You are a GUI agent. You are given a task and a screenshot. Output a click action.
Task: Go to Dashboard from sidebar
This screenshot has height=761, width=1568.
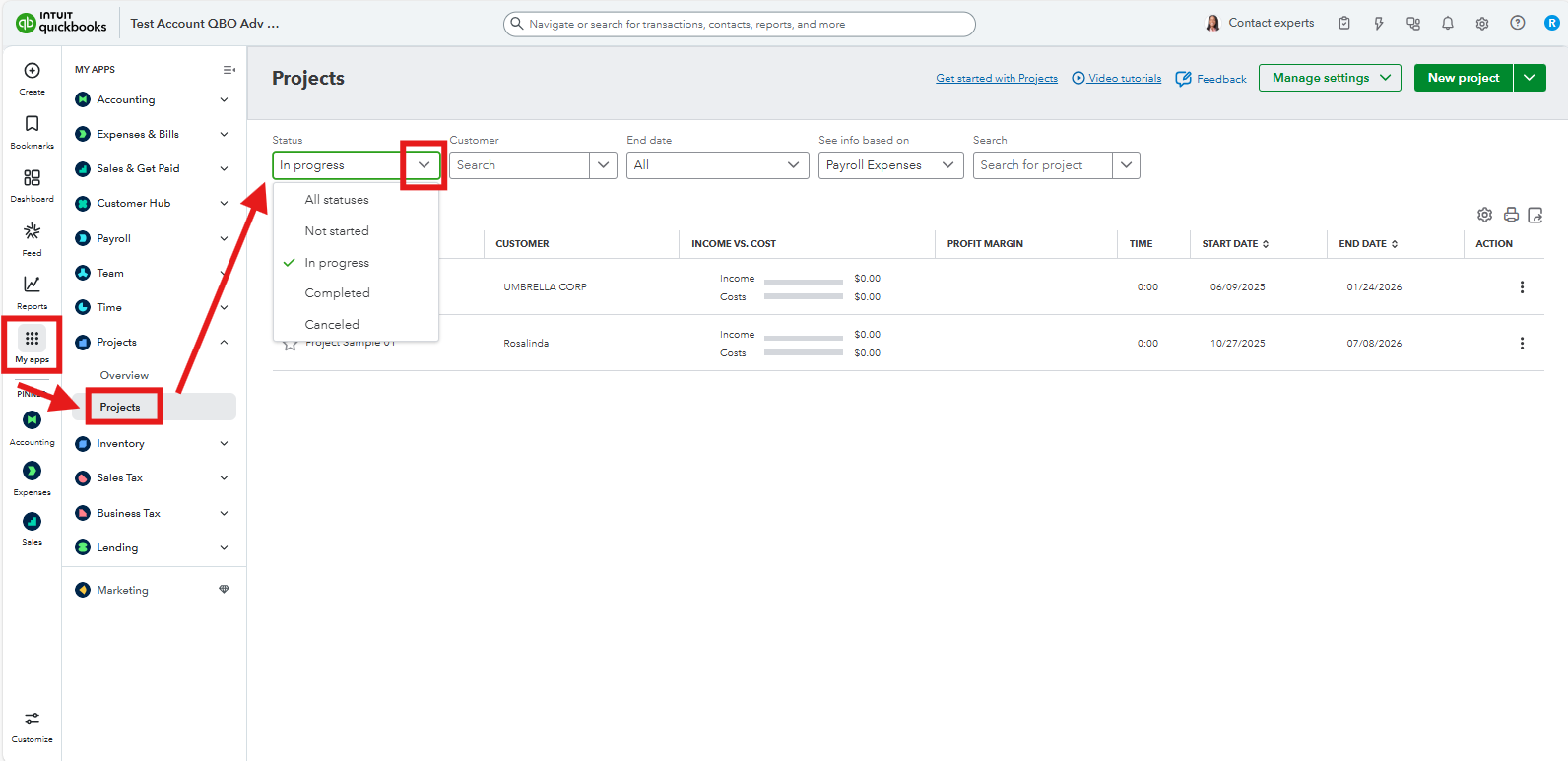pyautogui.click(x=32, y=178)
